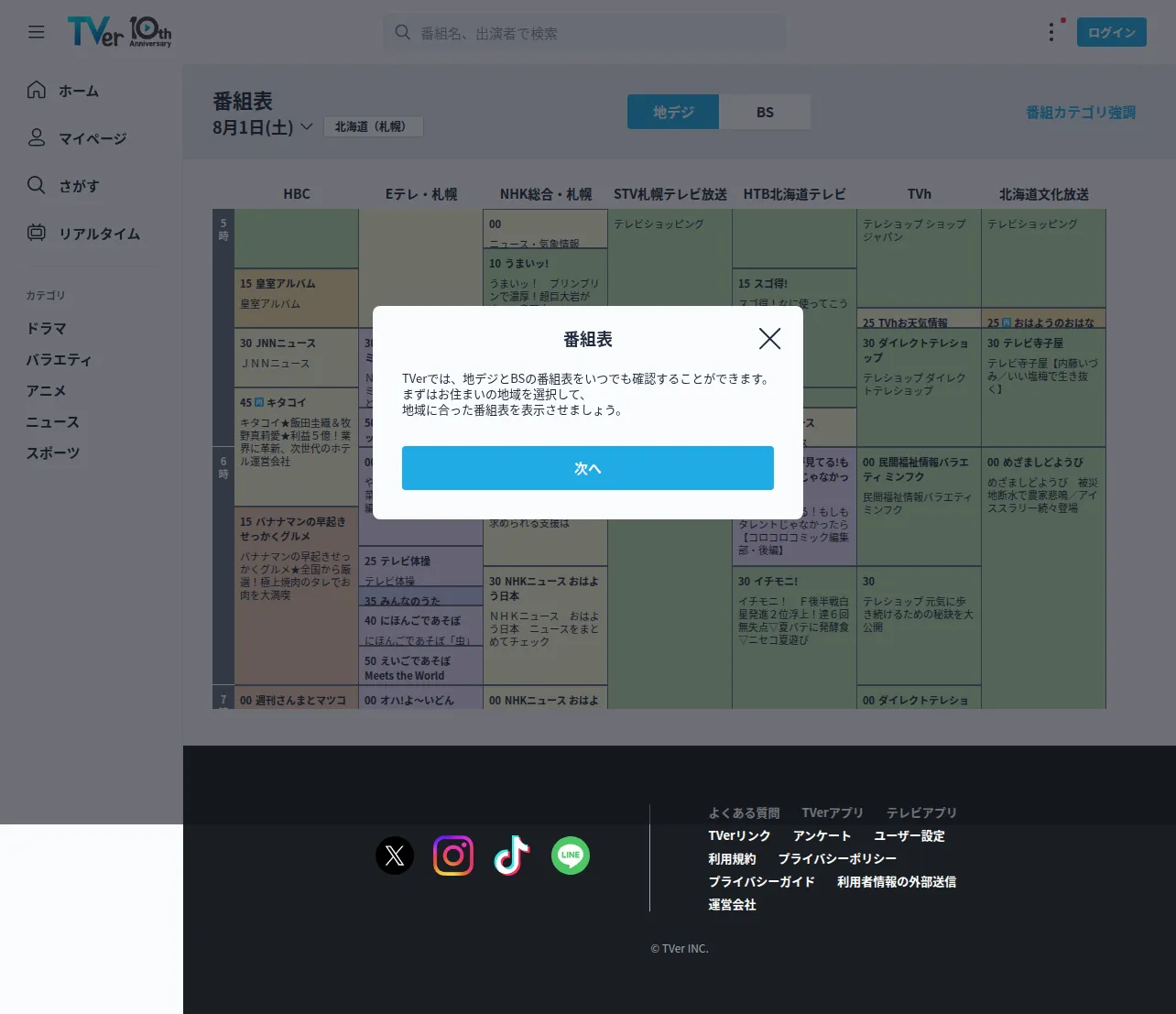
Task: Select スポーツ category in the sidebar
Action: pos(52,452)
